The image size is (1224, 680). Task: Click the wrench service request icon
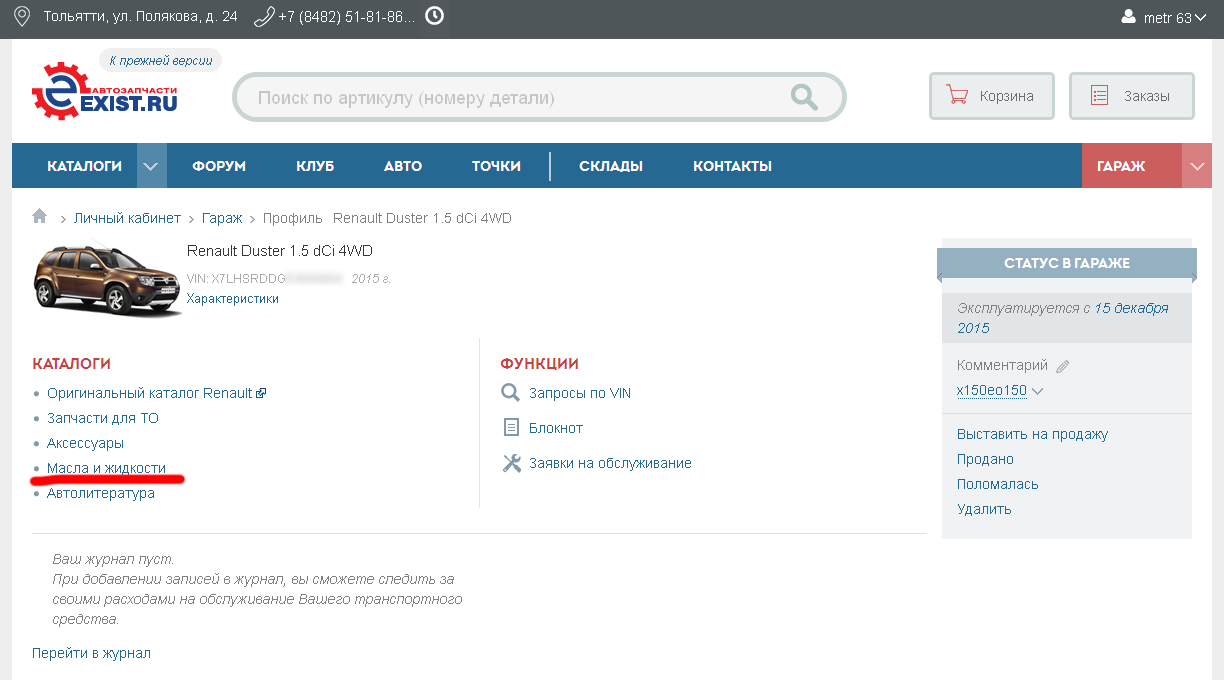tap(511, 463)
